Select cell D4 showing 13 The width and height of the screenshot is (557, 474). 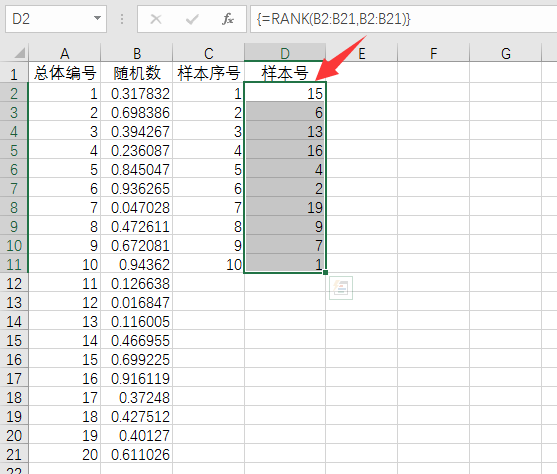[285, 131]
